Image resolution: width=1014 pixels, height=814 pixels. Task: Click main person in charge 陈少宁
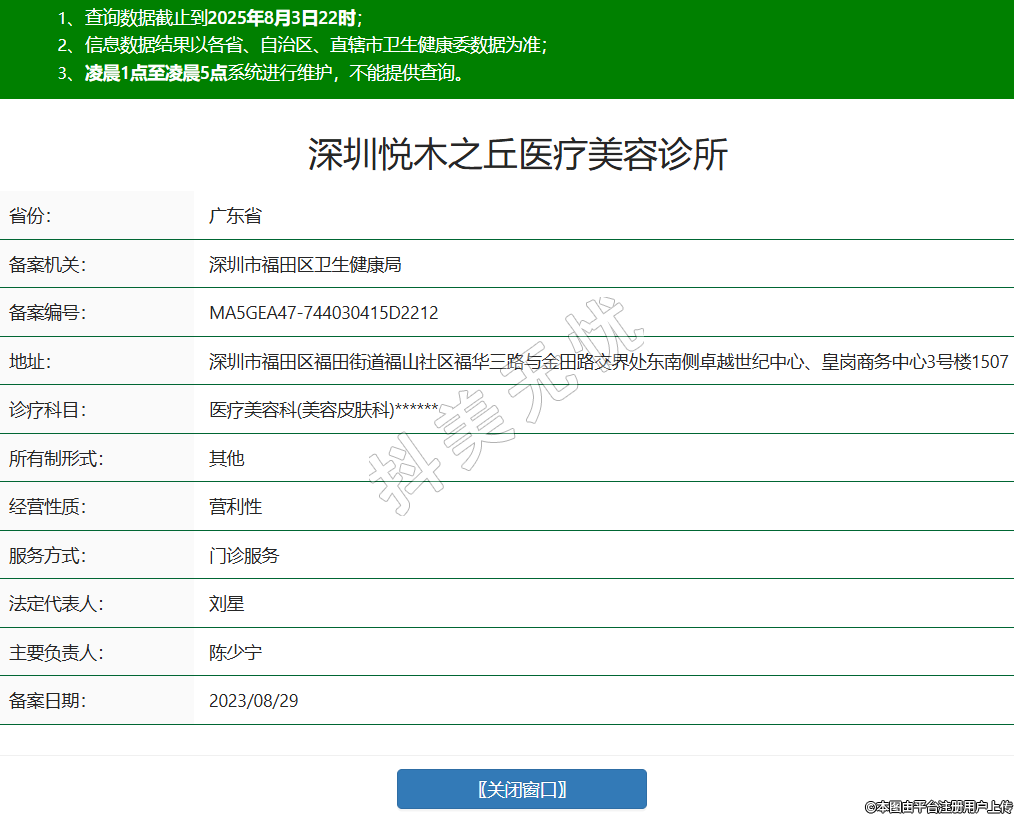pos(235,653)
